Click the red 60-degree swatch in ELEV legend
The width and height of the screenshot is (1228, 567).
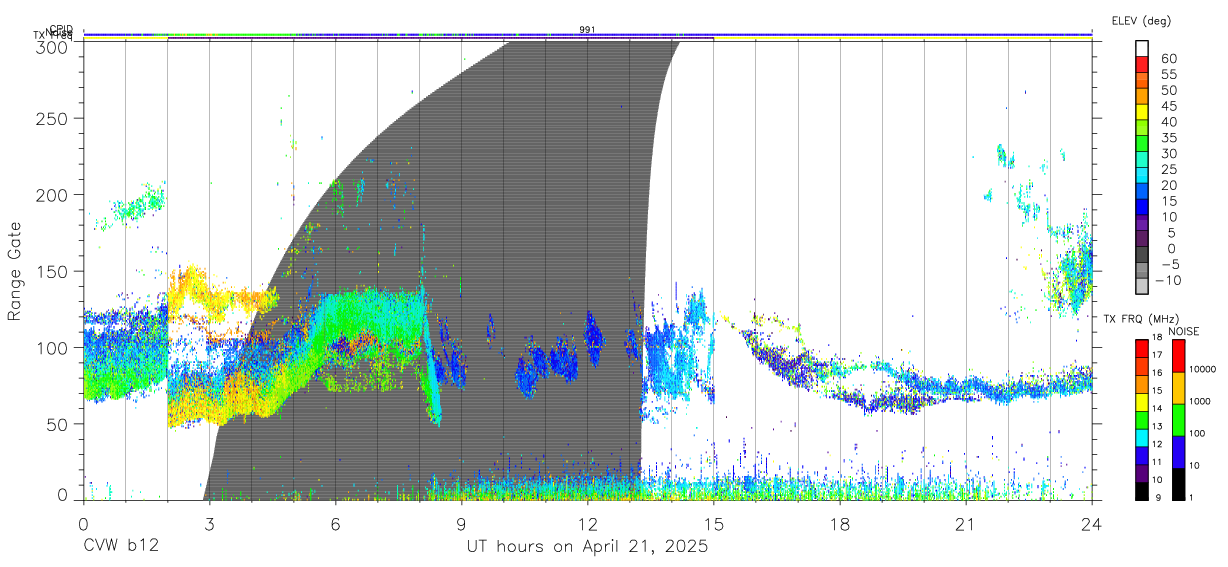(x=1143, y=65)
